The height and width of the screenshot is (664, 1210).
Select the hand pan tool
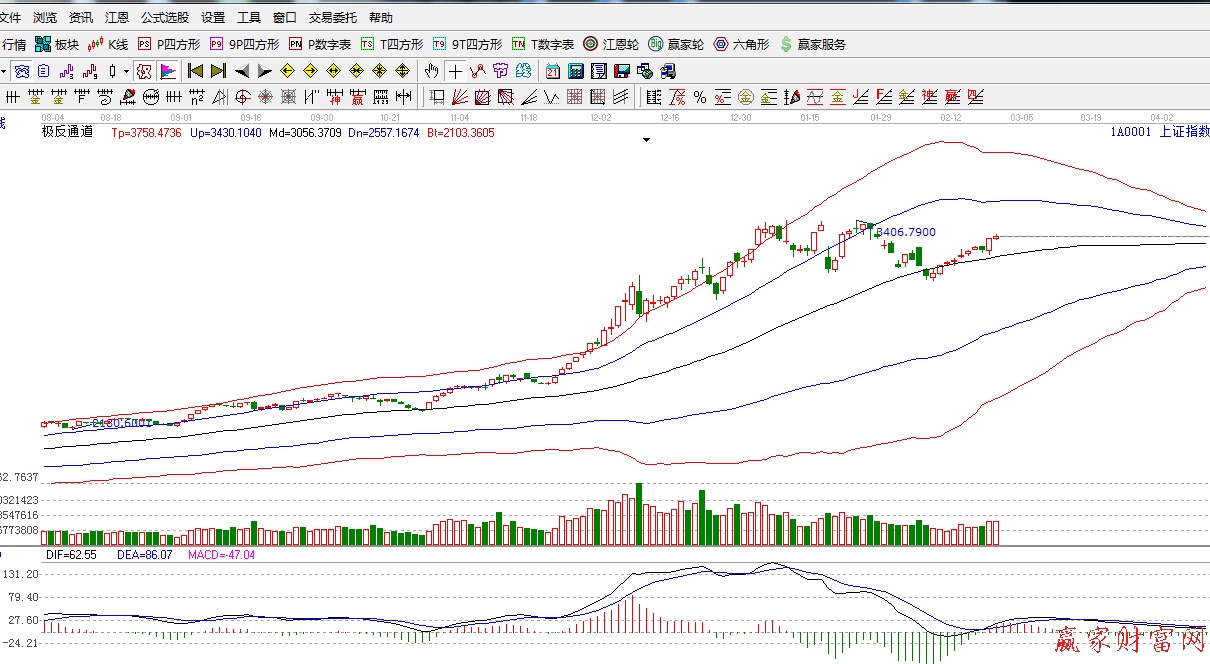point(431,71)
